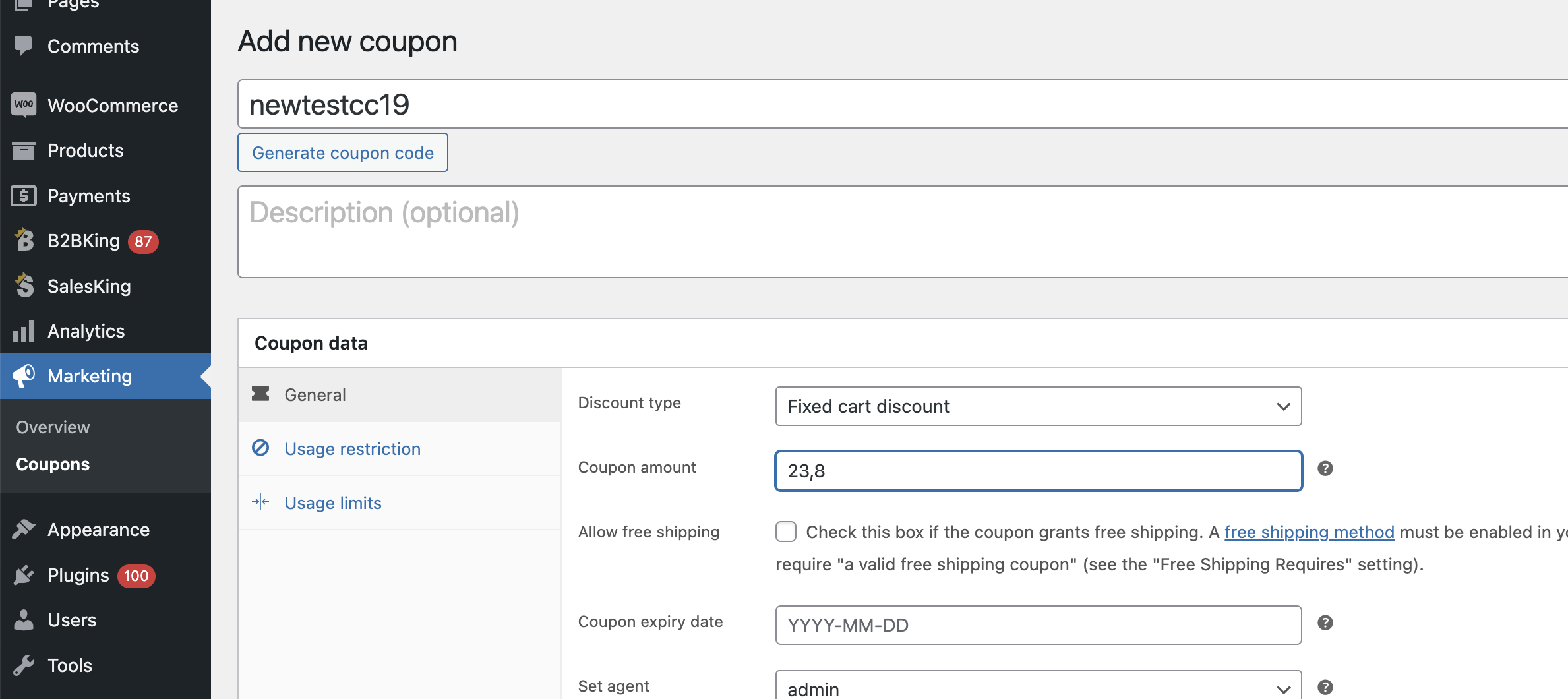Screen dimensions: 1568x699
Task: Open the Pages menu item
Action: (x=73, y=5)
